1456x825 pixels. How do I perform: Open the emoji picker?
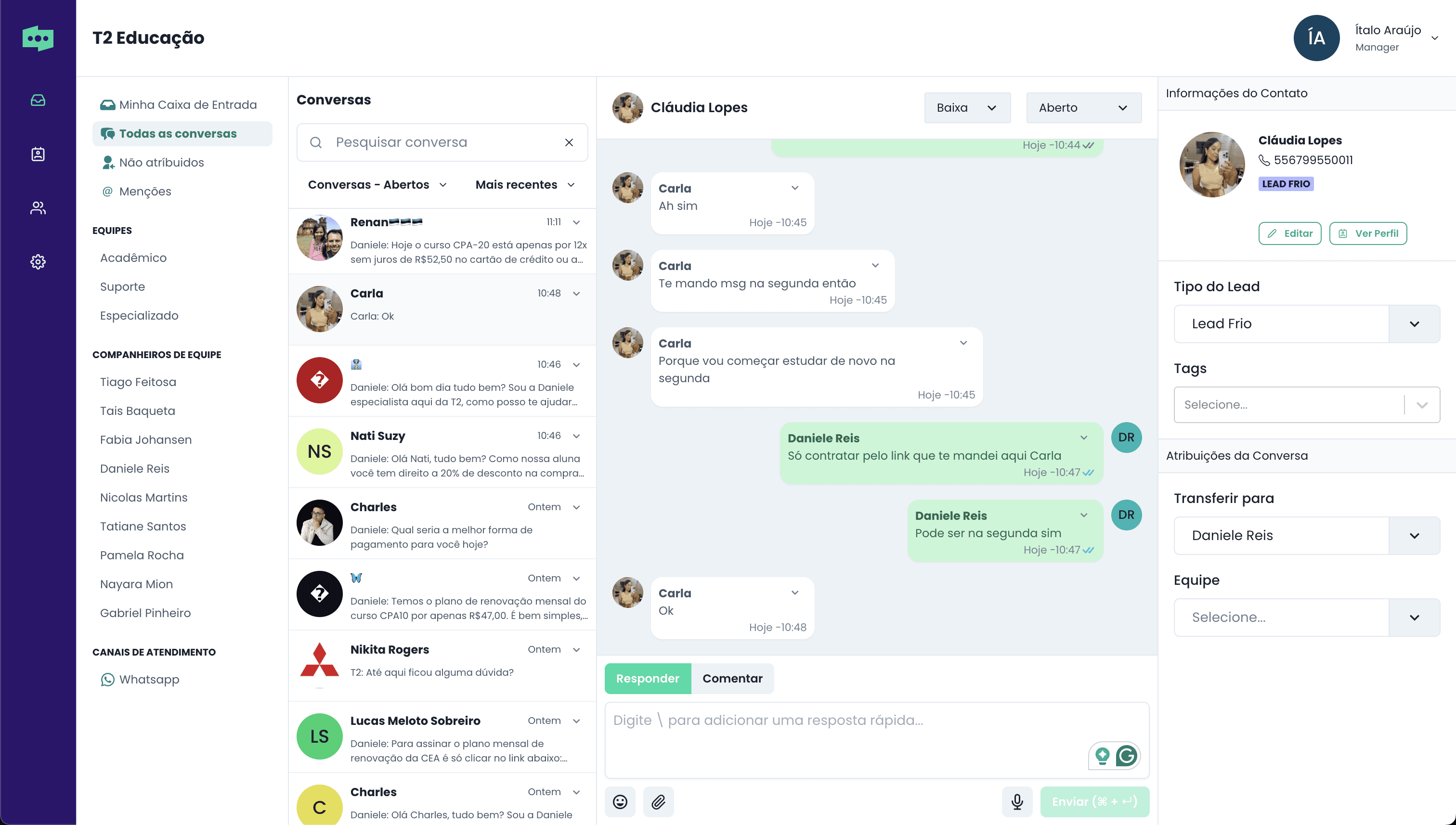[x=620, y=801]
